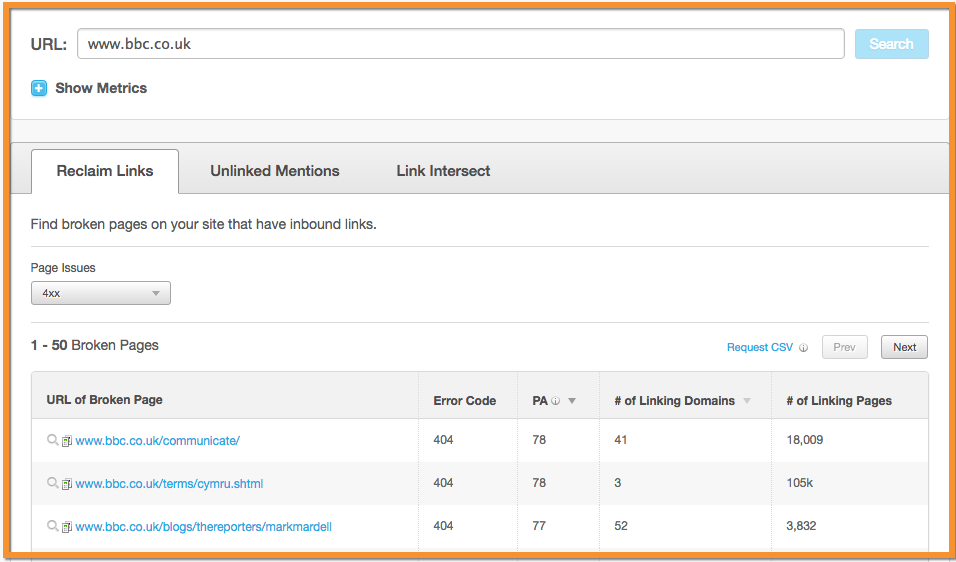Focus the URL input field
This screenshot has width=956, height=562.
(x=460, y=44)
